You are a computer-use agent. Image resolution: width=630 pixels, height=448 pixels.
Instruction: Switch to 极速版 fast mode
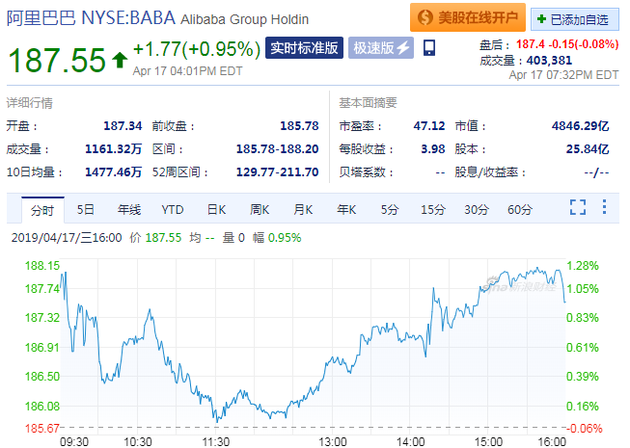tap(381, 48)
